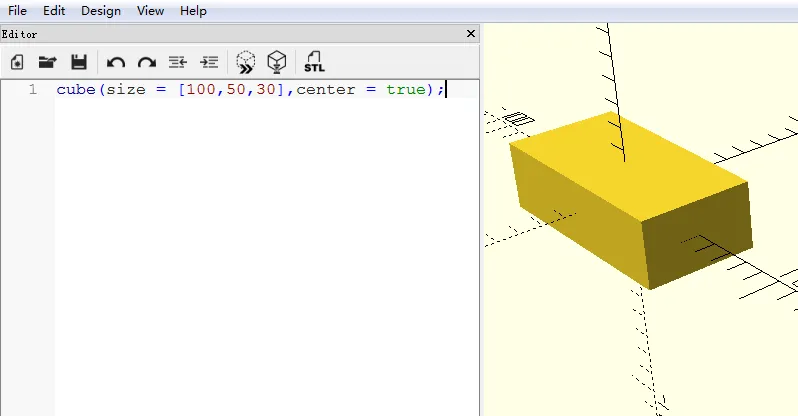Image resolution: width=798 pixels, height=416 pixels.
Task: Redo the last undone edit
Action: click(147, 63)
